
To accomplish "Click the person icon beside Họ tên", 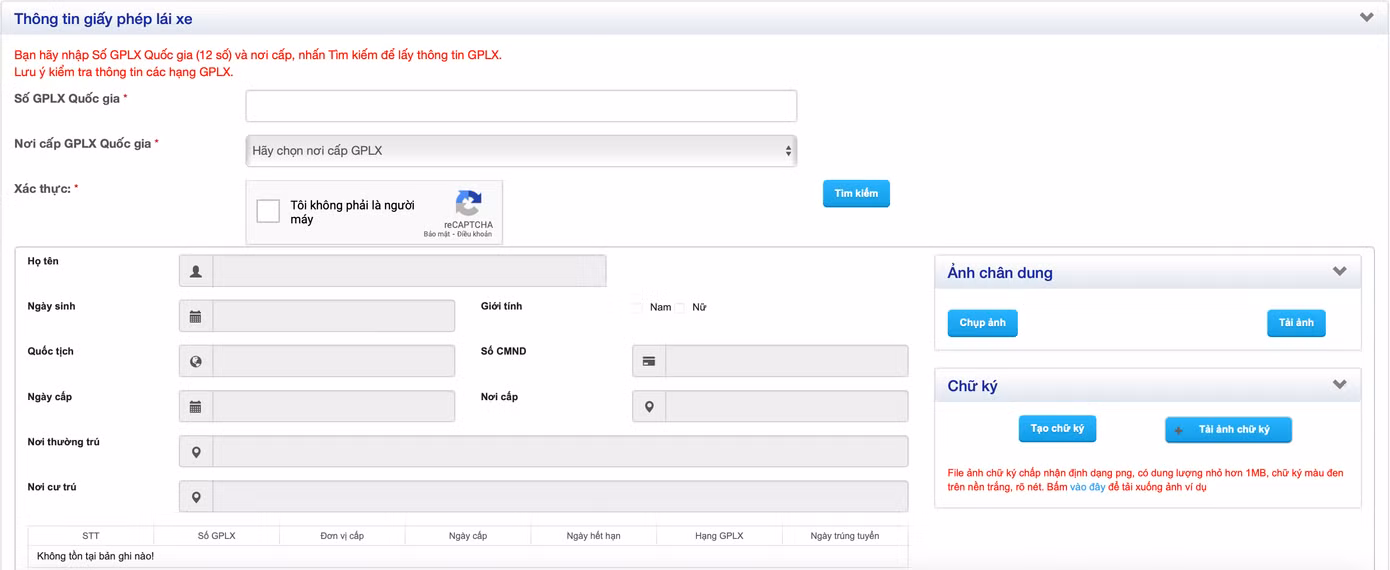I will (x=196, y=271).
